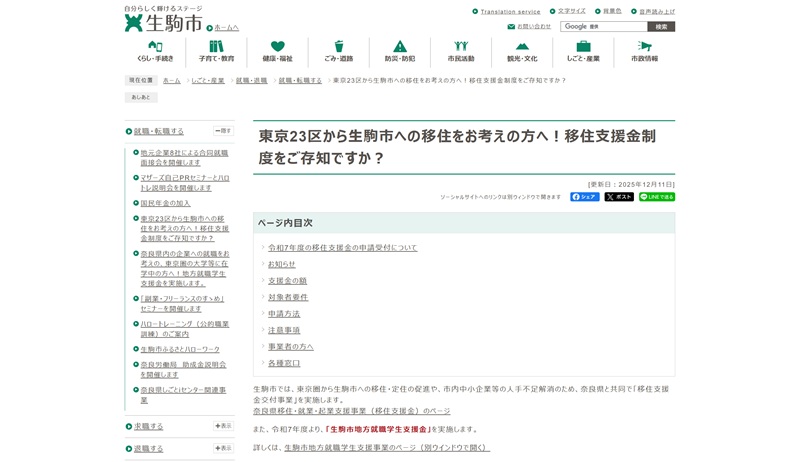Viewport: 800px width, 462px height.
Task: Send page with LINEで送る button
Action: click(657, 197)
